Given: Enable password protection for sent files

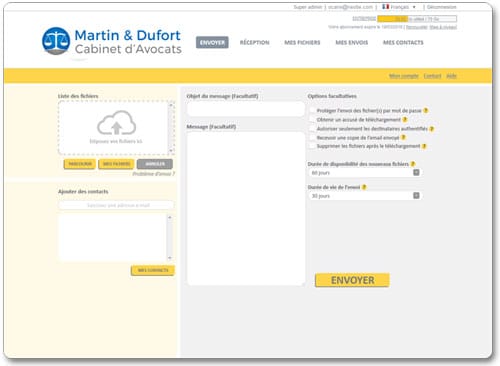Looking at the screenshot, I should [312, 110].
